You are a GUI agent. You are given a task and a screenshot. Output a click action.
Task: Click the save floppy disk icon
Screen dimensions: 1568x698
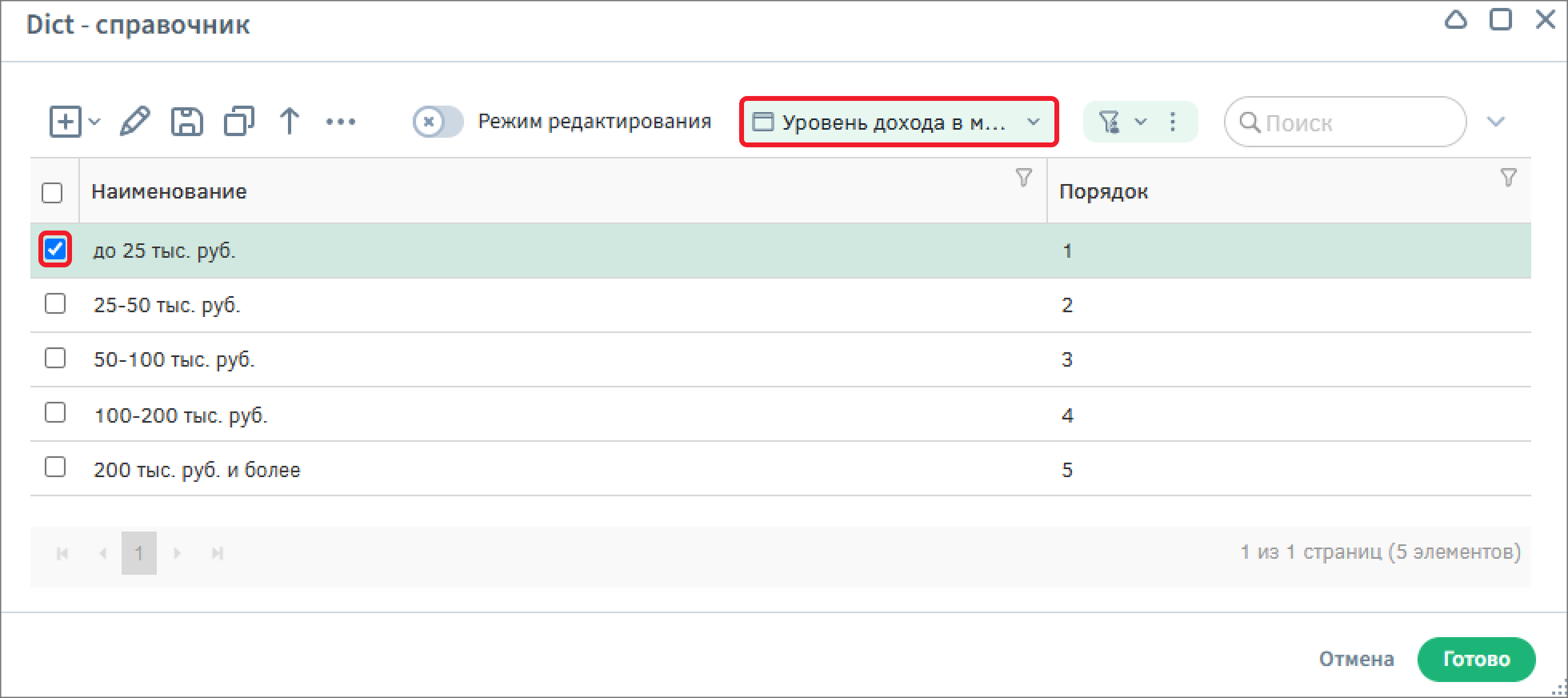pos(186,122)
